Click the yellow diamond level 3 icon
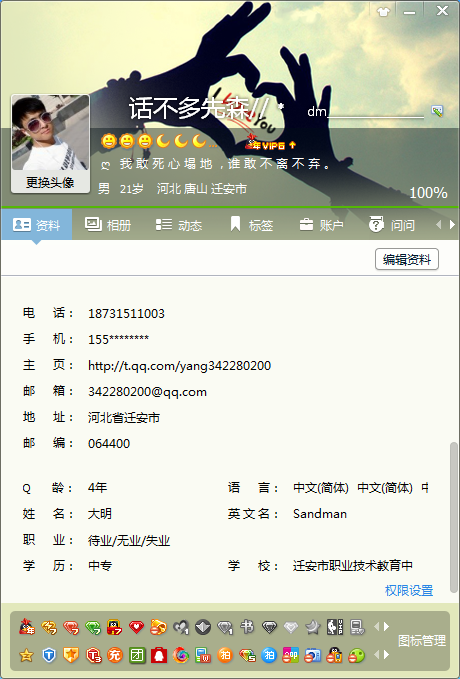Image resolution: width=460 pixels, height=679 pixels. (49, 627)
